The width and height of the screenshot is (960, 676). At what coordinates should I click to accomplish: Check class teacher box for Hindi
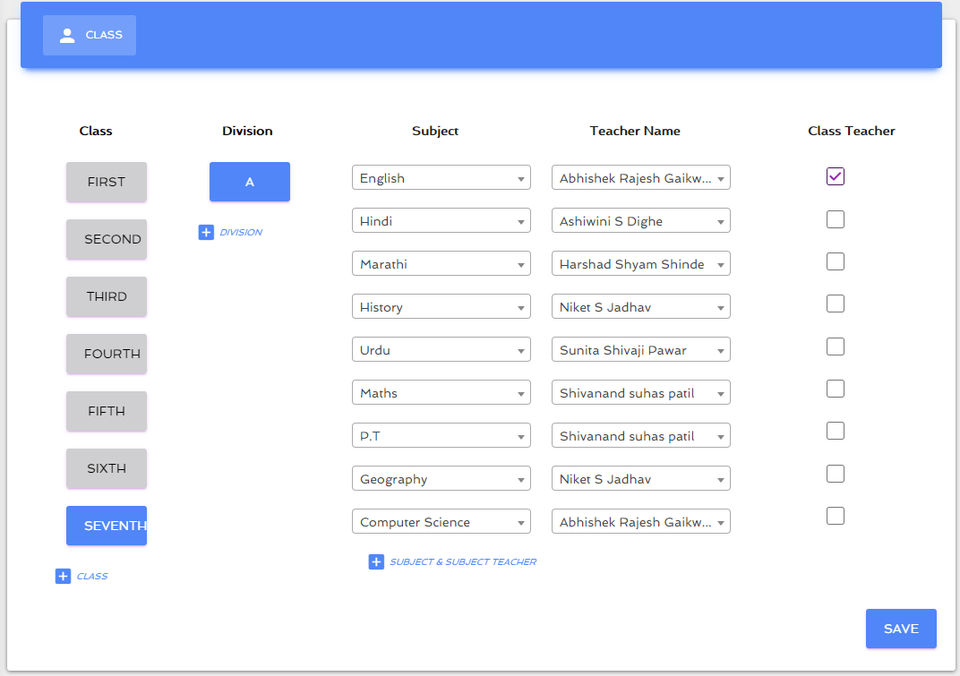[835, 219]
